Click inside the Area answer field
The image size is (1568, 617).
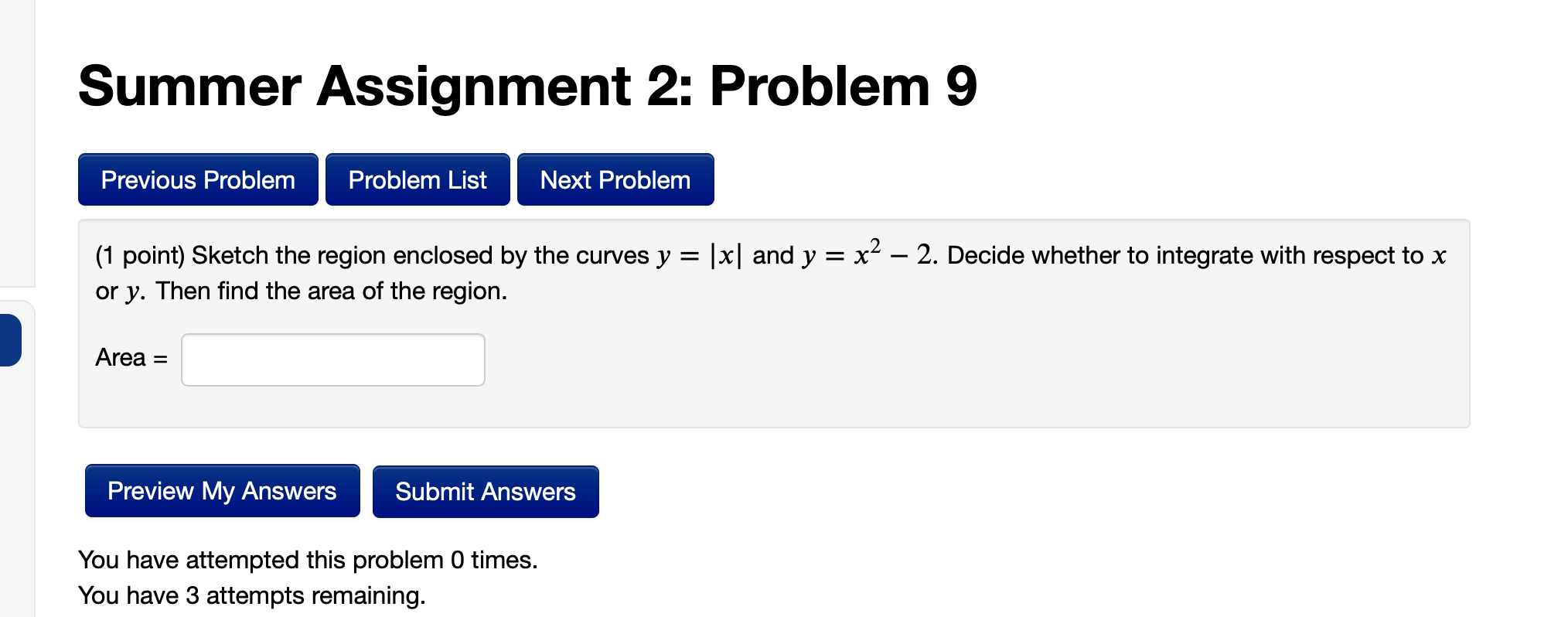[332, 359]
